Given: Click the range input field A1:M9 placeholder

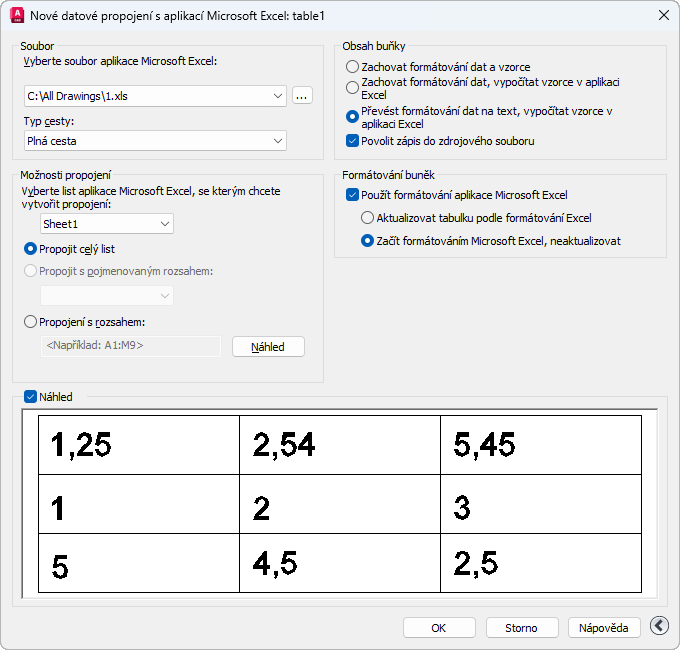Looking at the screenshot, I should point(131,346).
